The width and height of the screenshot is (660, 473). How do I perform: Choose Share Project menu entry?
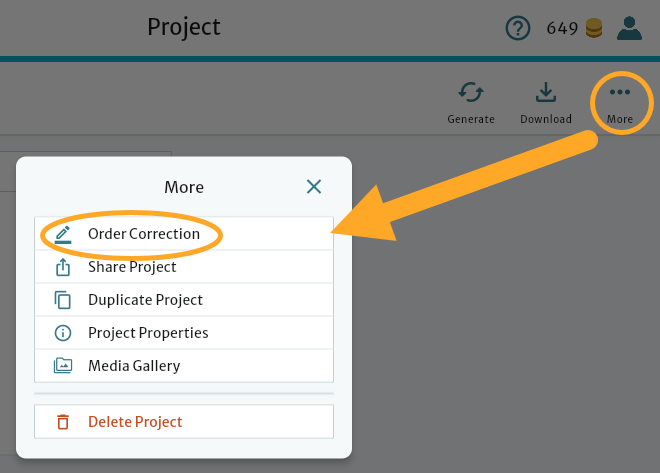tap(132, 267)
